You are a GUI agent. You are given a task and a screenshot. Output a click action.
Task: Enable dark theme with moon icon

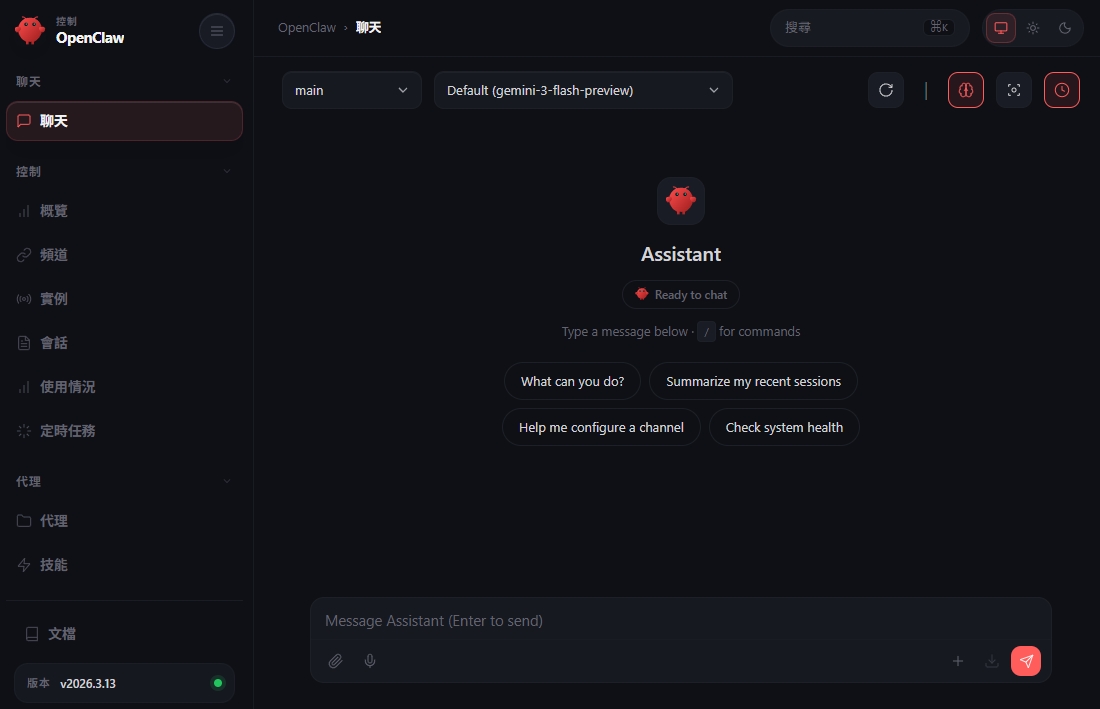[x=1065, y=28]
